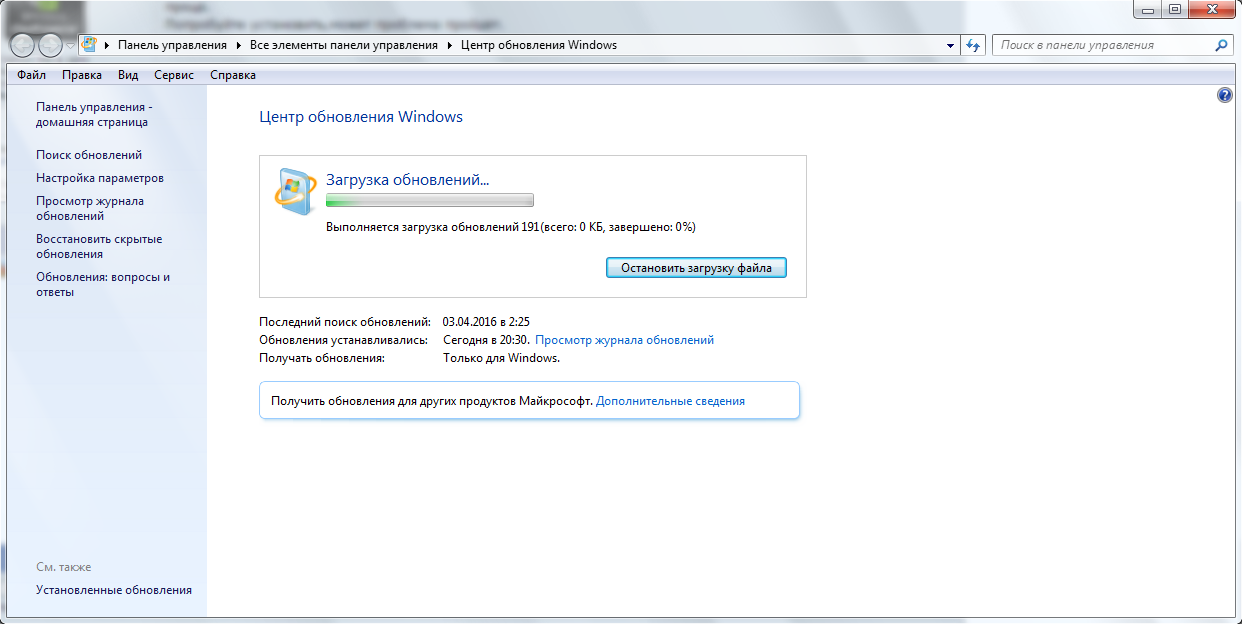The image size is (1242, 624).
Task: Click the search magnifier icon
Action: 1221,45
